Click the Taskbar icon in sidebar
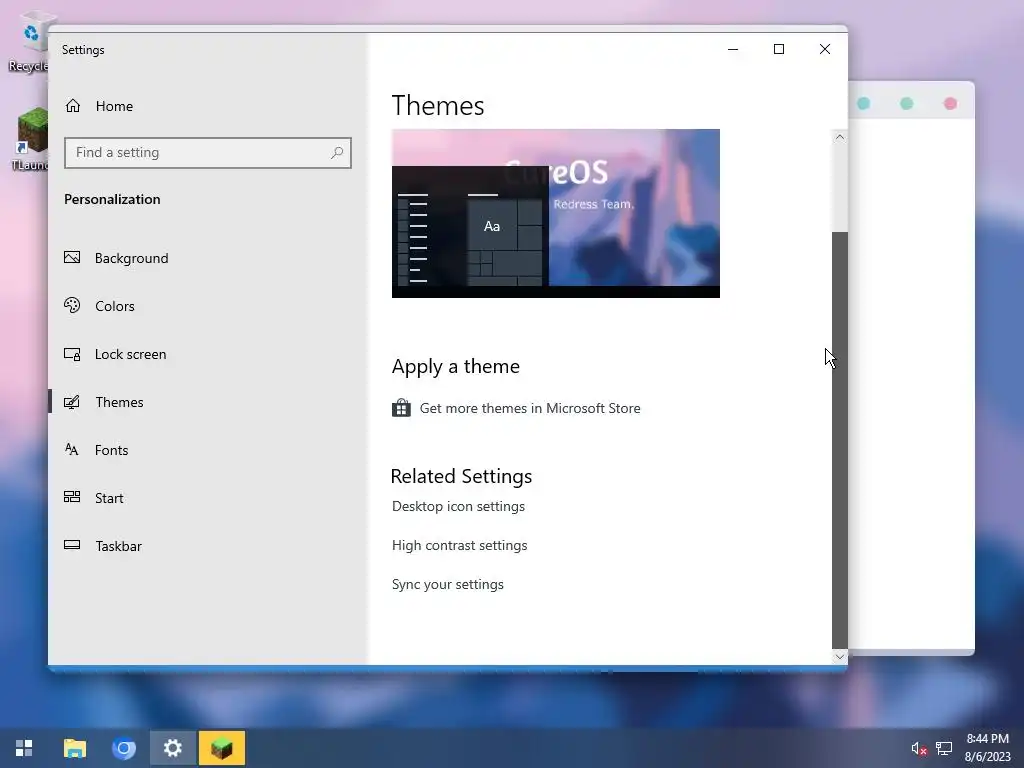This screenshot has width=1024, height=768. pyautogui.click(x=72, y=545)
